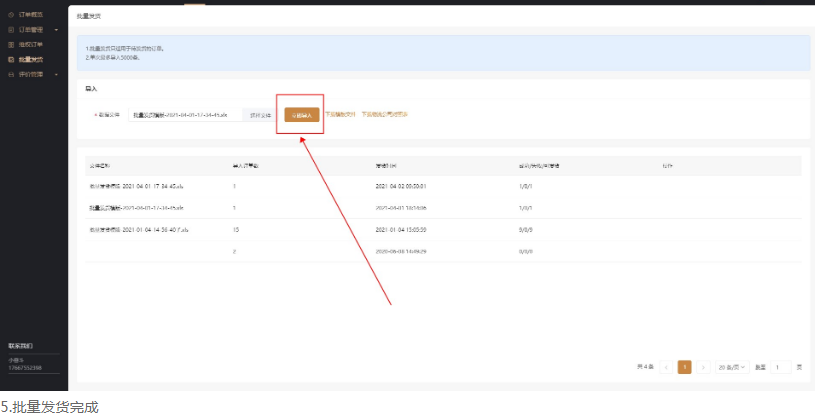Screen dimensions: 815x417
Task: Click the 选择文件 button
Action: (x=260, y=115)
